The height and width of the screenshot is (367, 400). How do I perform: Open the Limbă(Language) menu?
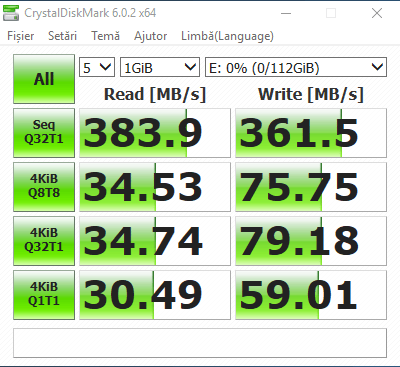[x=227, y=36]
